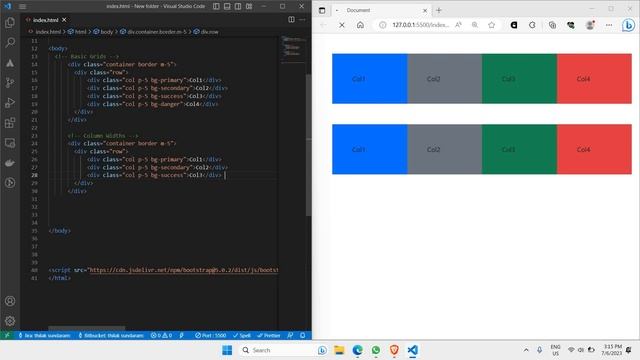Open Edge tab actions menu

pyautogui.click(x=322, y=11)
